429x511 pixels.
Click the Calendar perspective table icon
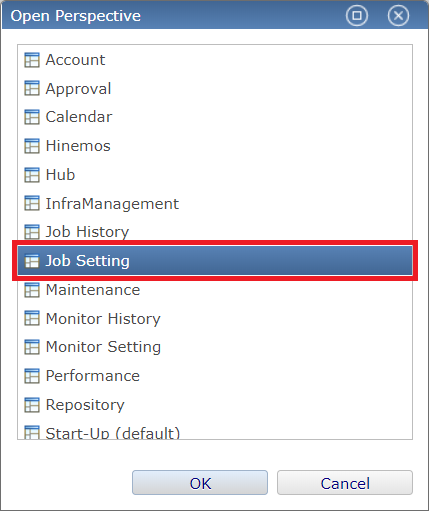tap(32, 117)
